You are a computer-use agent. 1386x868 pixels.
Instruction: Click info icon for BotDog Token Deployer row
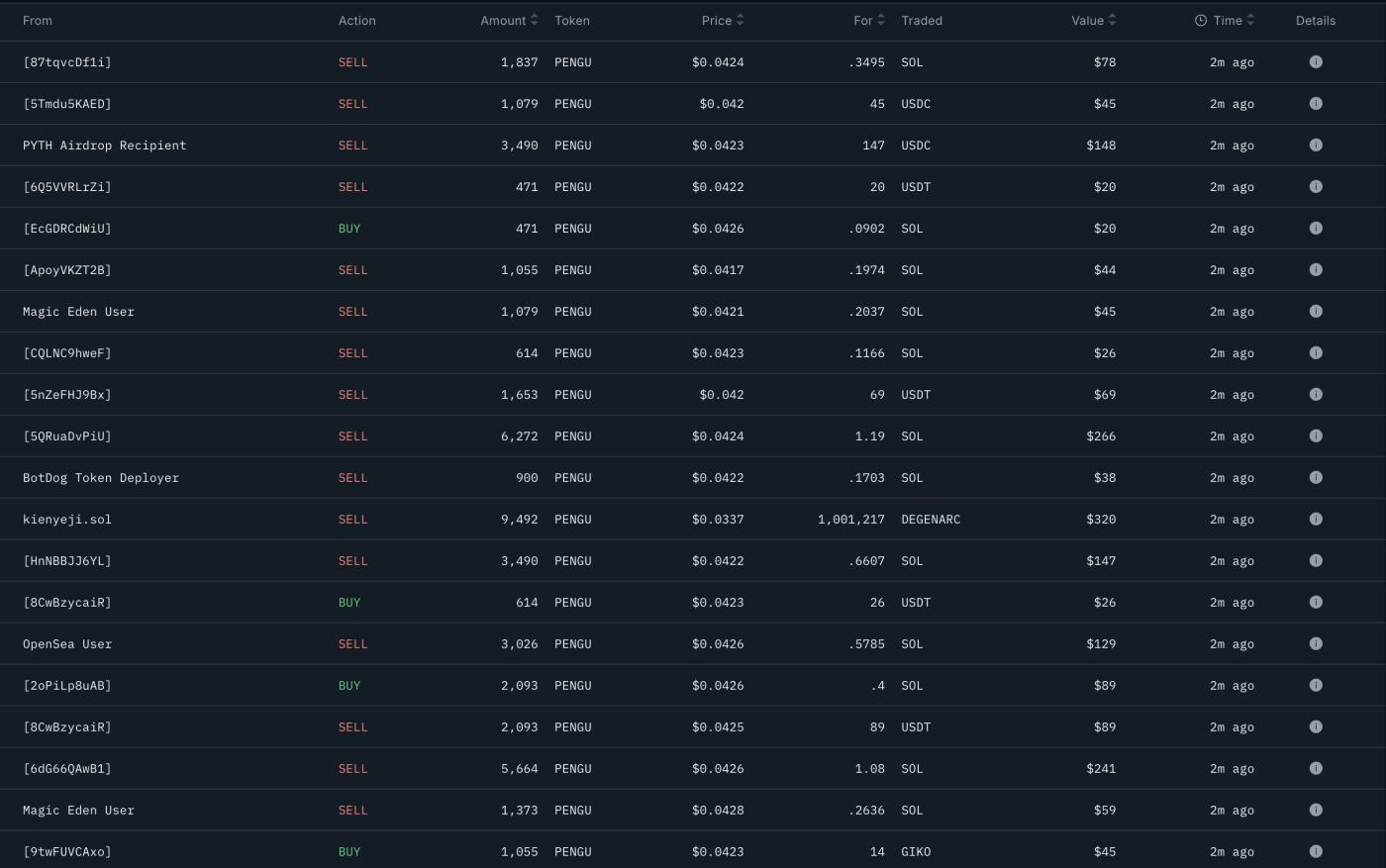pos(1316,477)
